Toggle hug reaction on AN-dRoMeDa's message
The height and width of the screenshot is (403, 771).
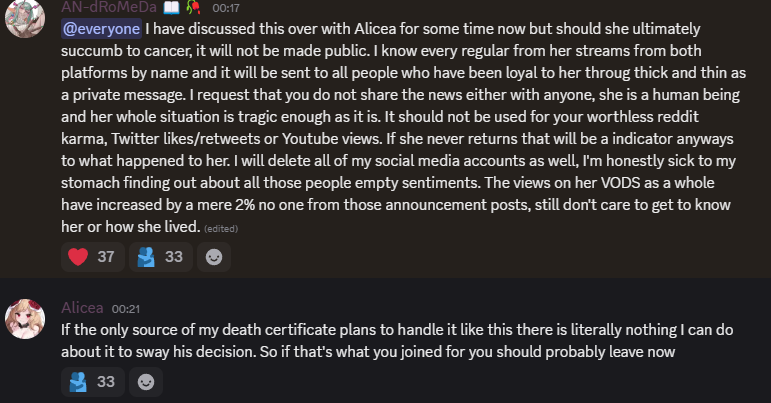(x=160, y=257)
